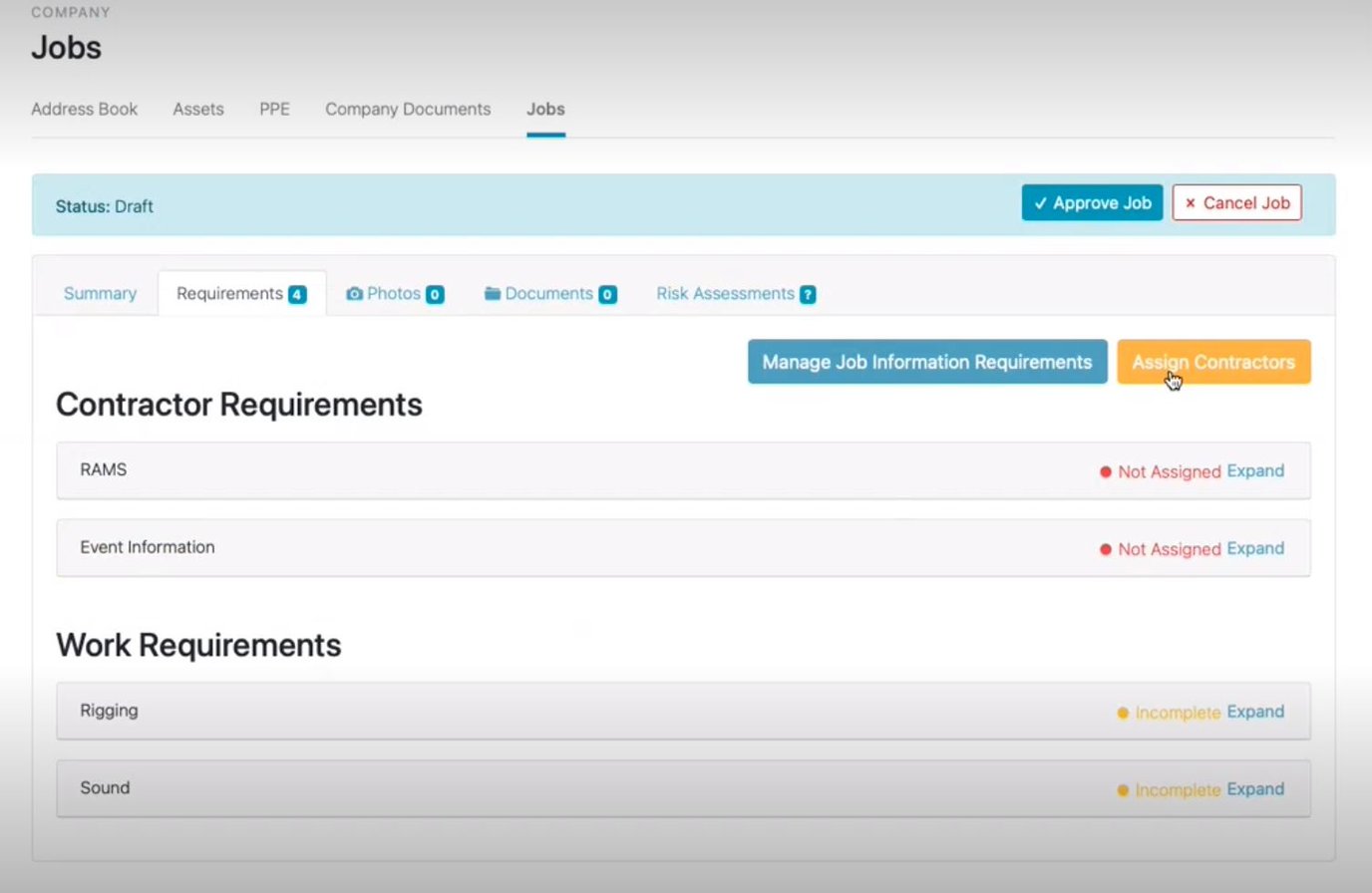Click the camera icon on the Photos tab
The width and height of the screenshot is (1372, 893).
[355, 293]
